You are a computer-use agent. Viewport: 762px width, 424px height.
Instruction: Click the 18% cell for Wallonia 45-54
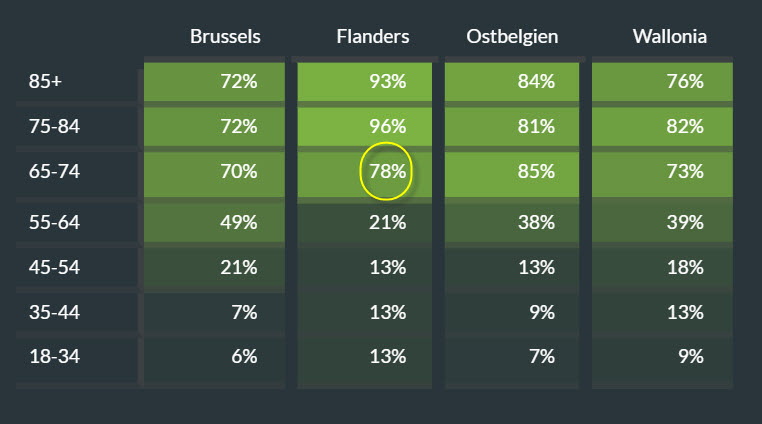click(685, 267)
